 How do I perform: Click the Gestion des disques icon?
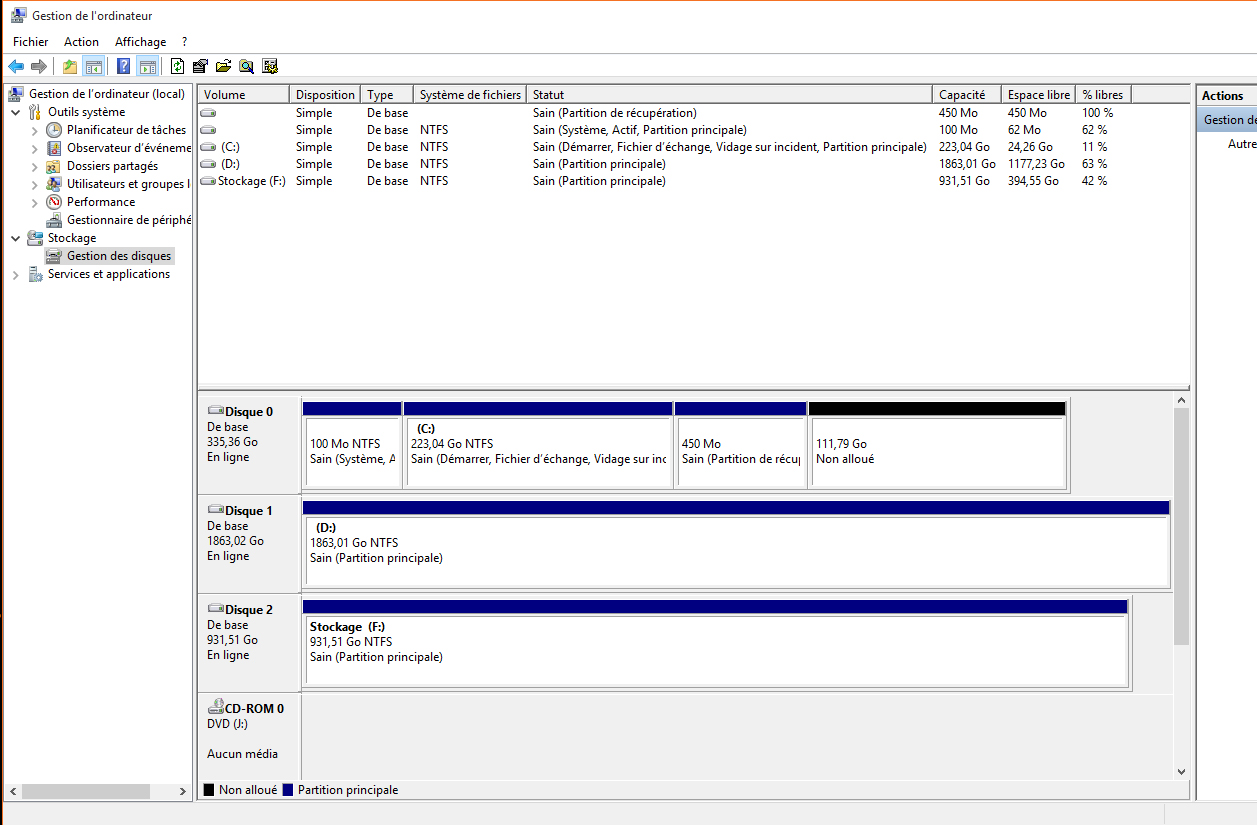click(x=54, y=256)
